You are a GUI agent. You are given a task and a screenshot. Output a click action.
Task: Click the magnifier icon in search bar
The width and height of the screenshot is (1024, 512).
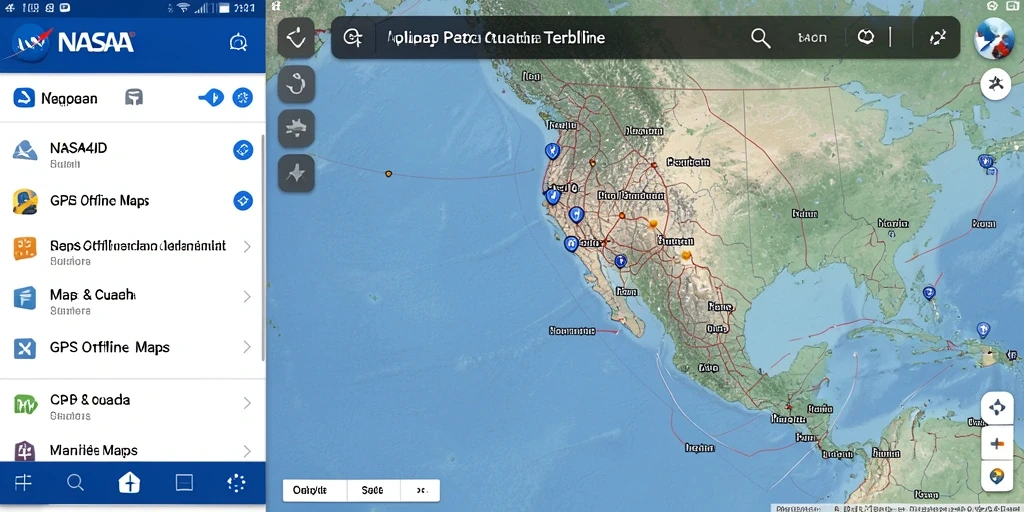[x=761, y=38]
